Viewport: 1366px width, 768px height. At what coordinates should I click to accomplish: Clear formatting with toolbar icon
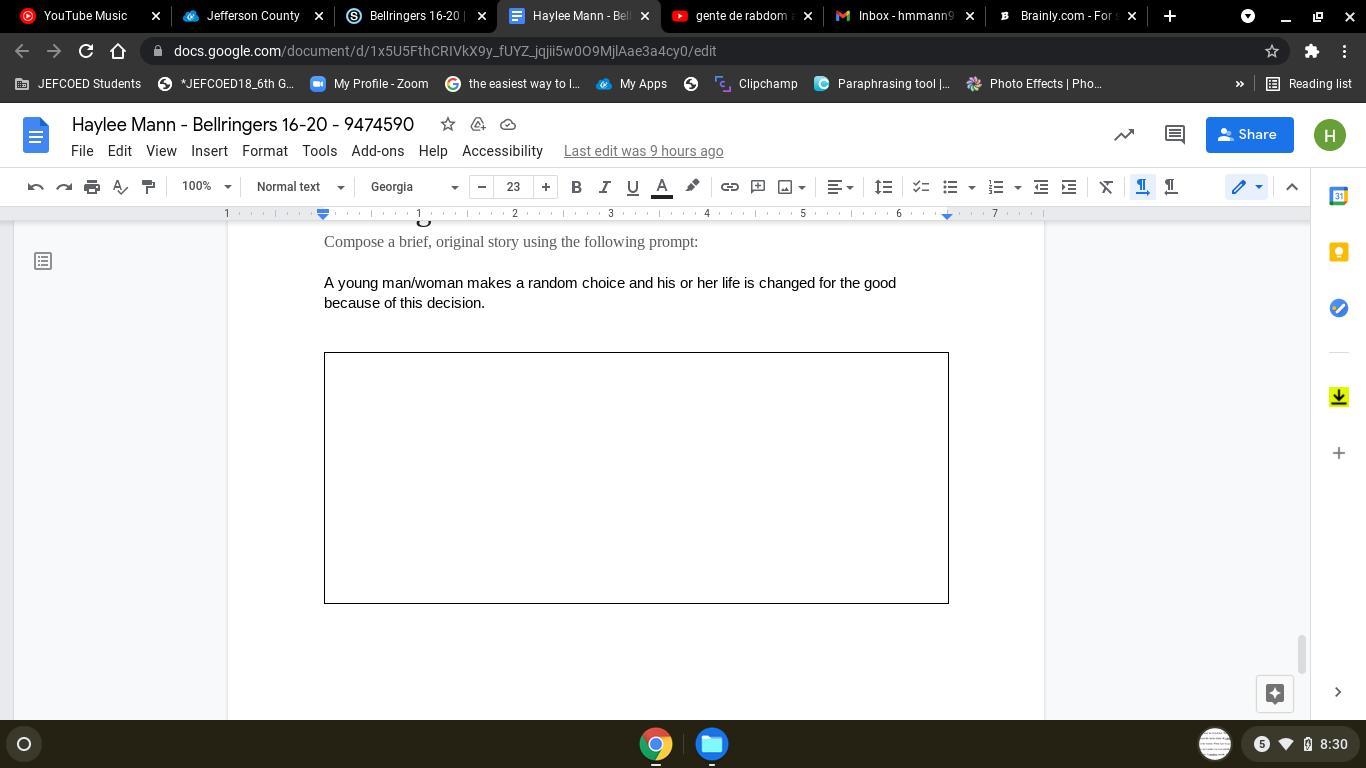(x=1106, y=187)
